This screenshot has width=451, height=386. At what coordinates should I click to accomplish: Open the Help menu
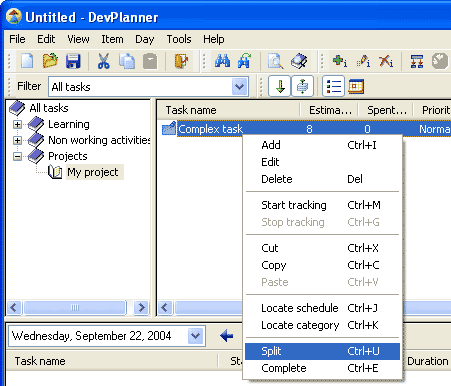pos(214,39)
